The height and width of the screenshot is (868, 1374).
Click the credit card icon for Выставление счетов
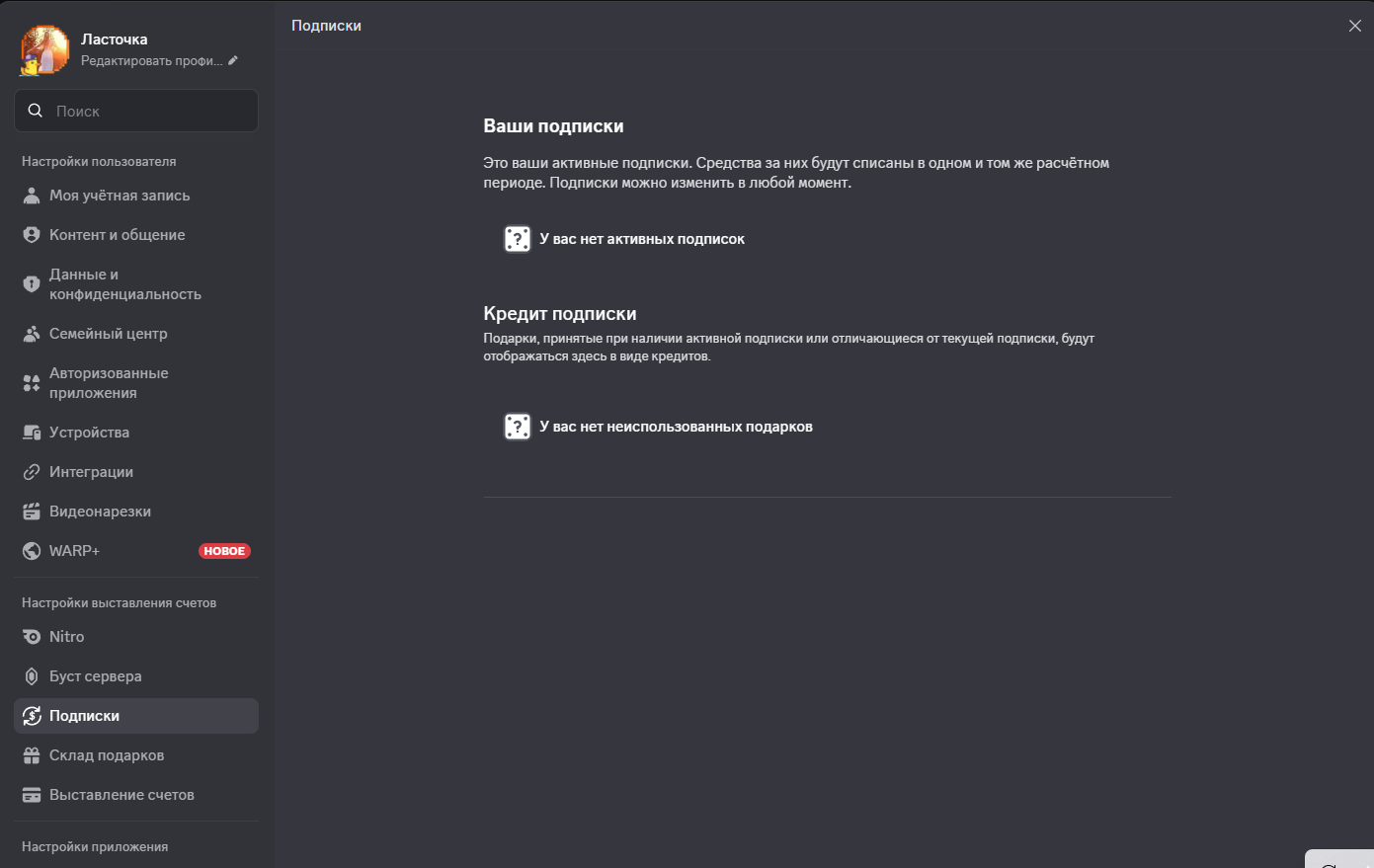click(x=32, y=795)
